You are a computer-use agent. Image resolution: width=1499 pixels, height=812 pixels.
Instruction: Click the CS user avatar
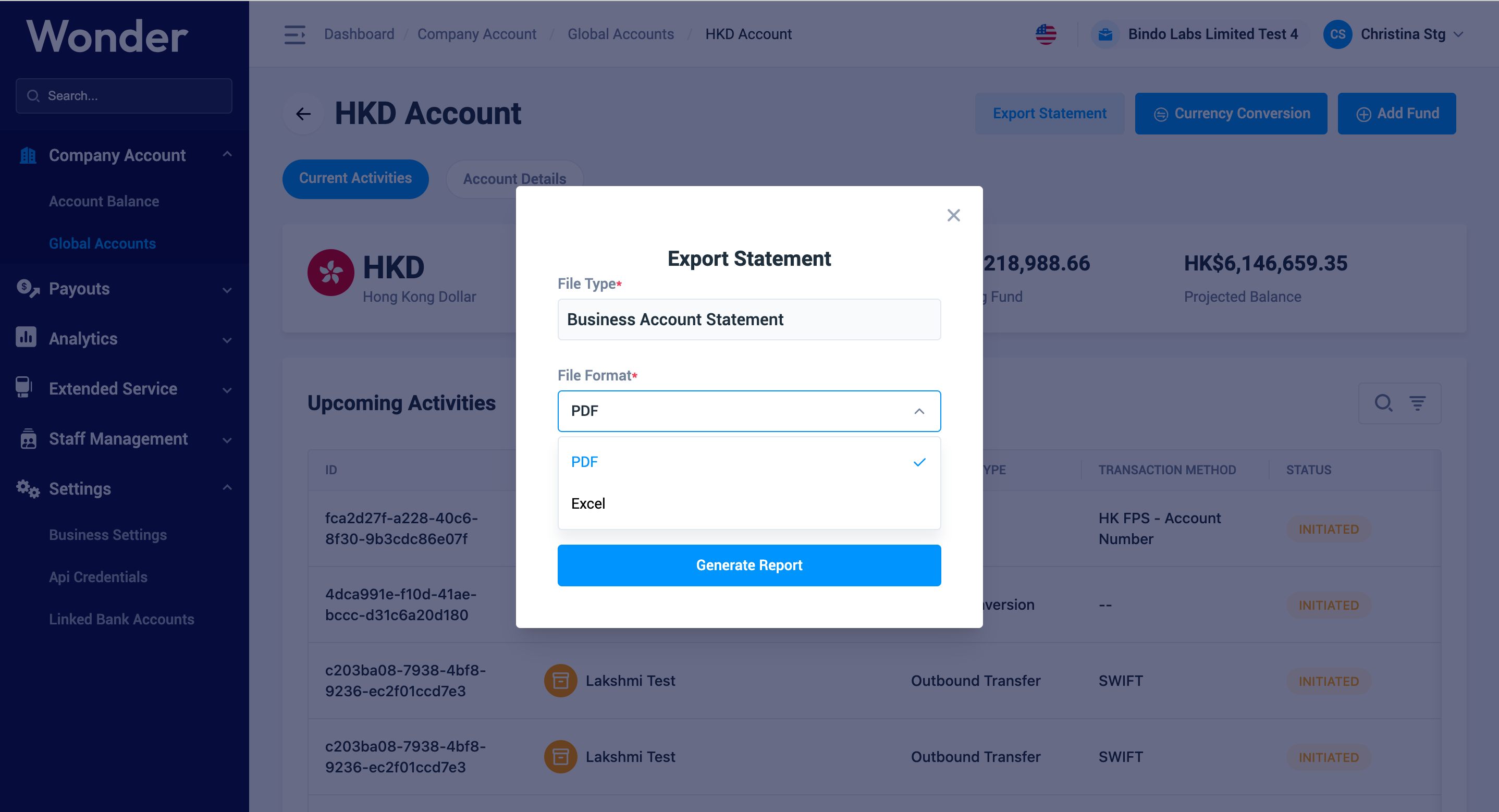[x=1337, y=34]
